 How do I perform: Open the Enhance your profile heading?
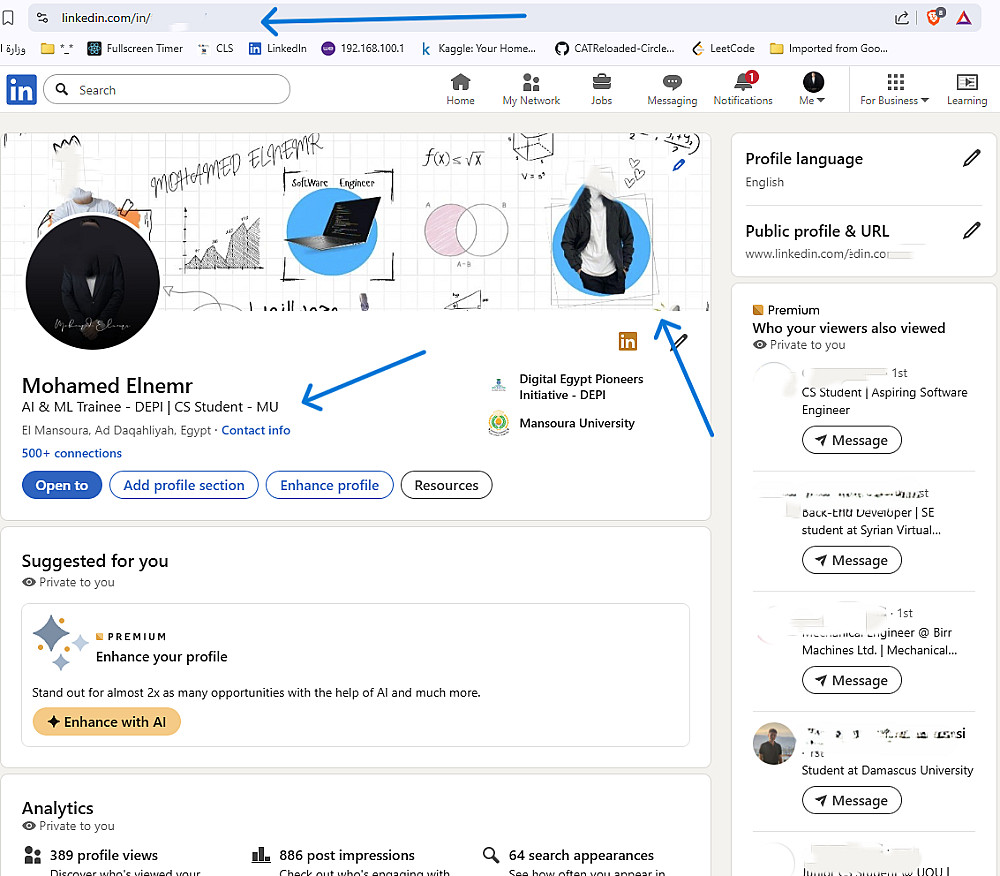(161, 657)
